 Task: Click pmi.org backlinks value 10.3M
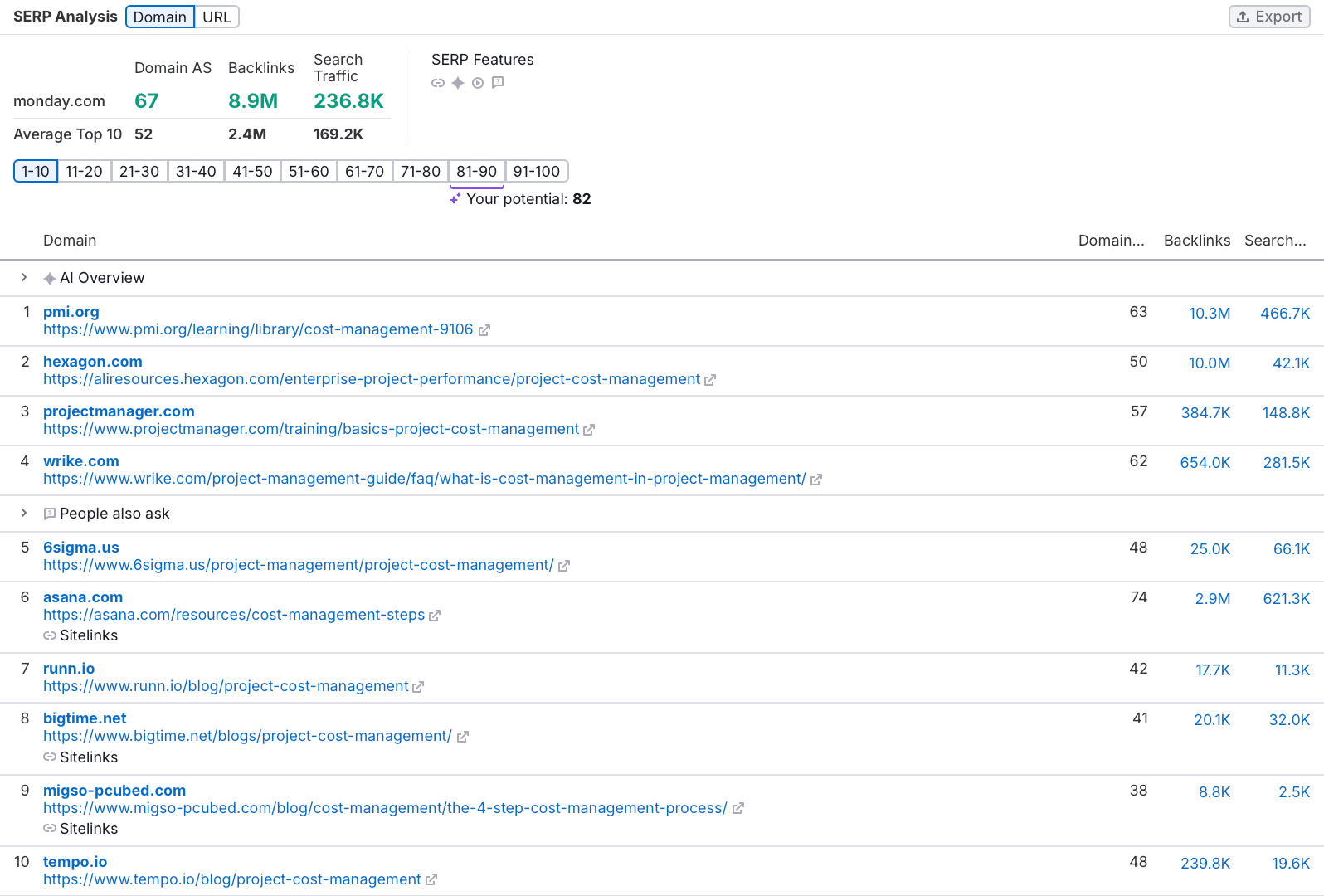click(1210, 314)
